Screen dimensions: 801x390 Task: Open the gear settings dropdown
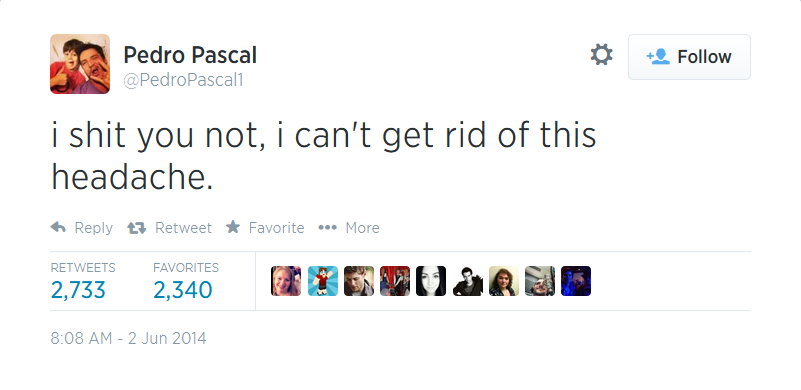point(601,55)
